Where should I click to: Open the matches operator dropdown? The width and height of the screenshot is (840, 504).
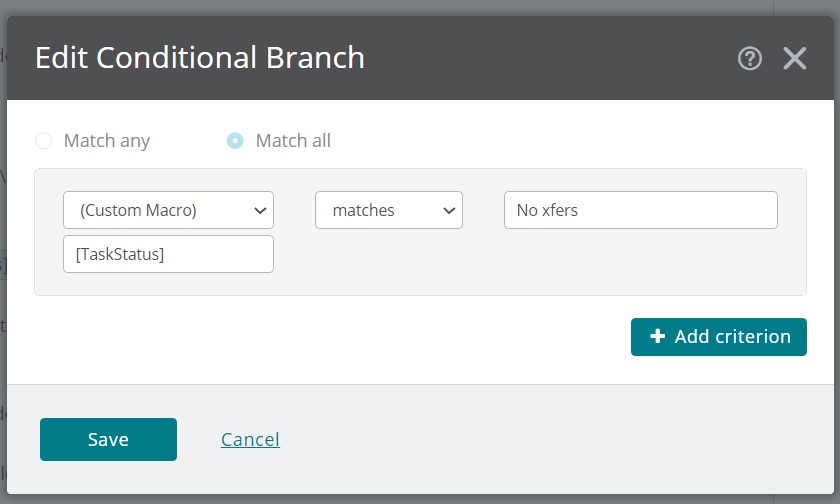click(x=389, y=210)
